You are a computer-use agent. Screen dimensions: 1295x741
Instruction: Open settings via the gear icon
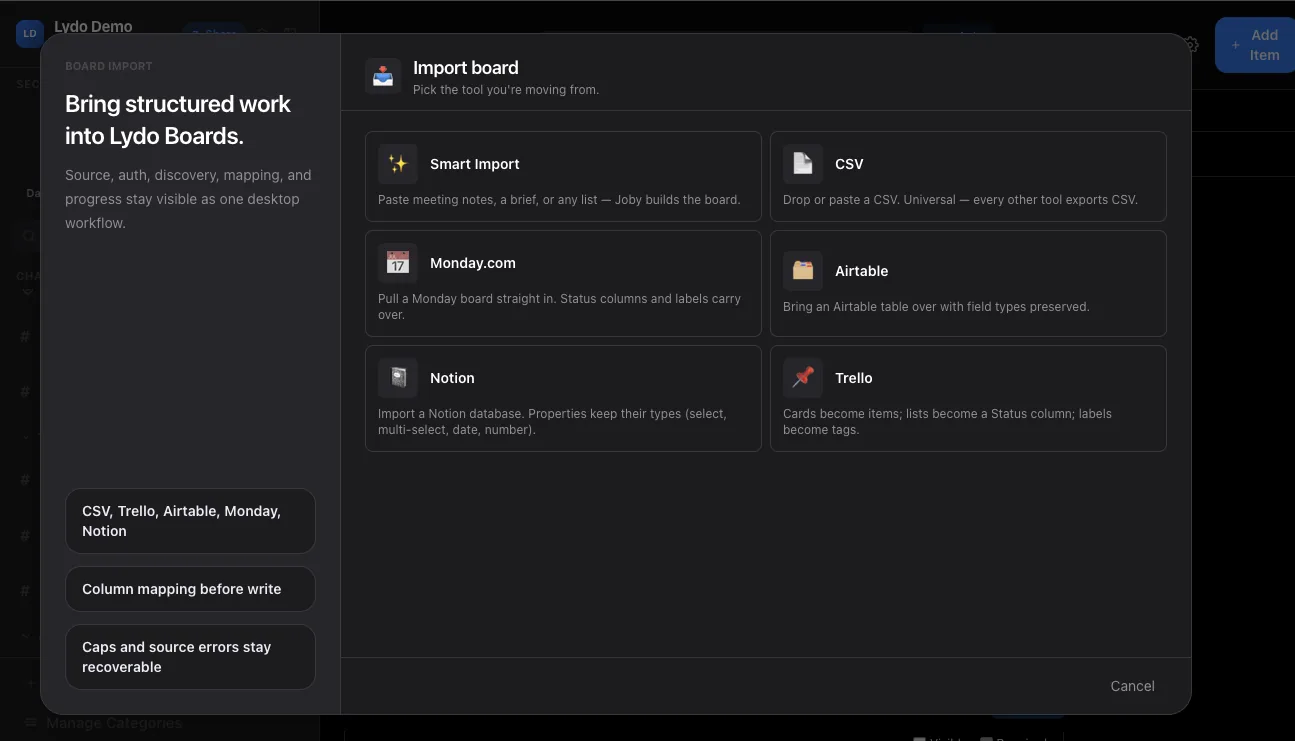tap(1190, 45)
